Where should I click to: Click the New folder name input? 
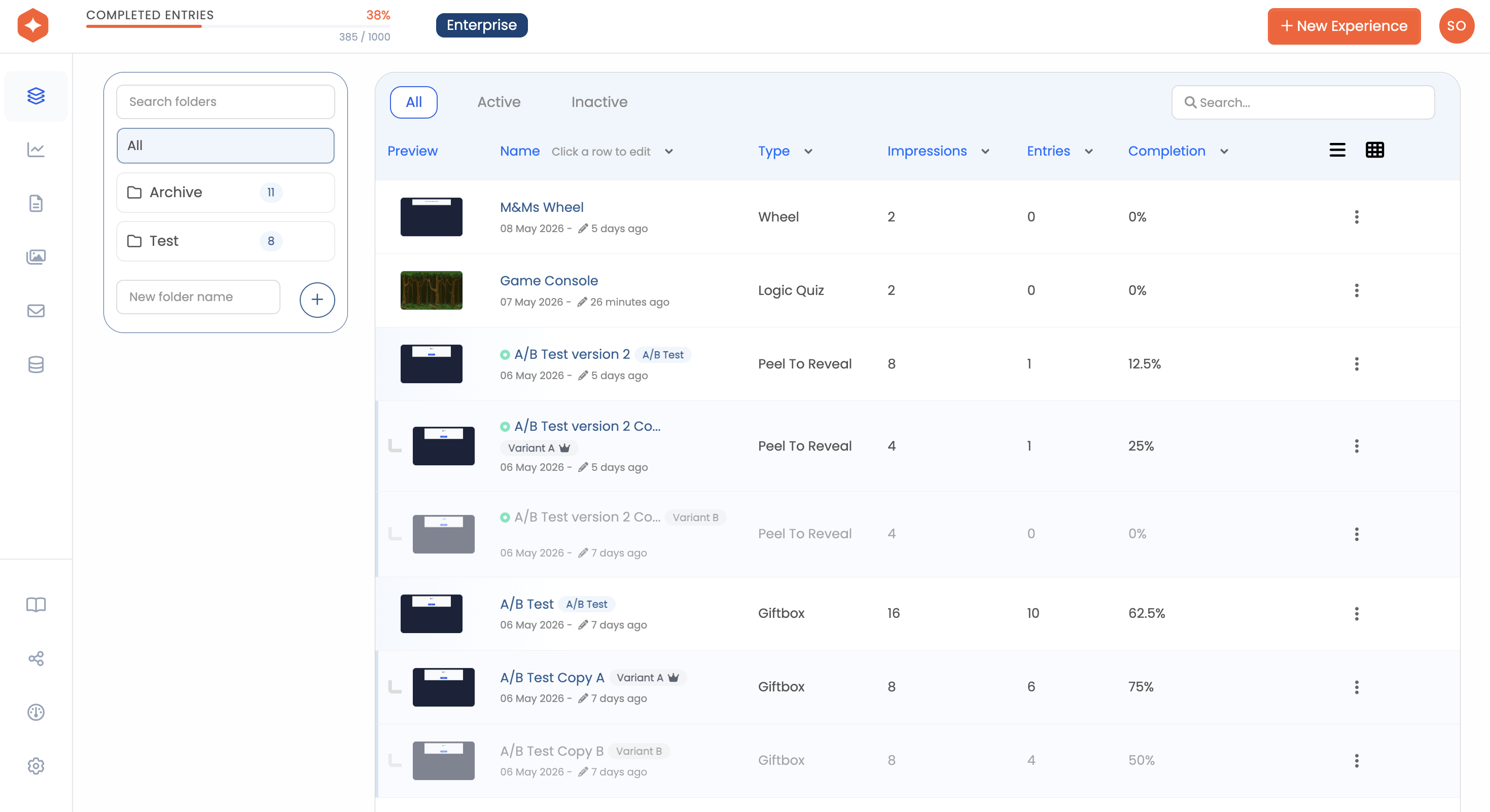pyautogui.click(x=198, y=297)
